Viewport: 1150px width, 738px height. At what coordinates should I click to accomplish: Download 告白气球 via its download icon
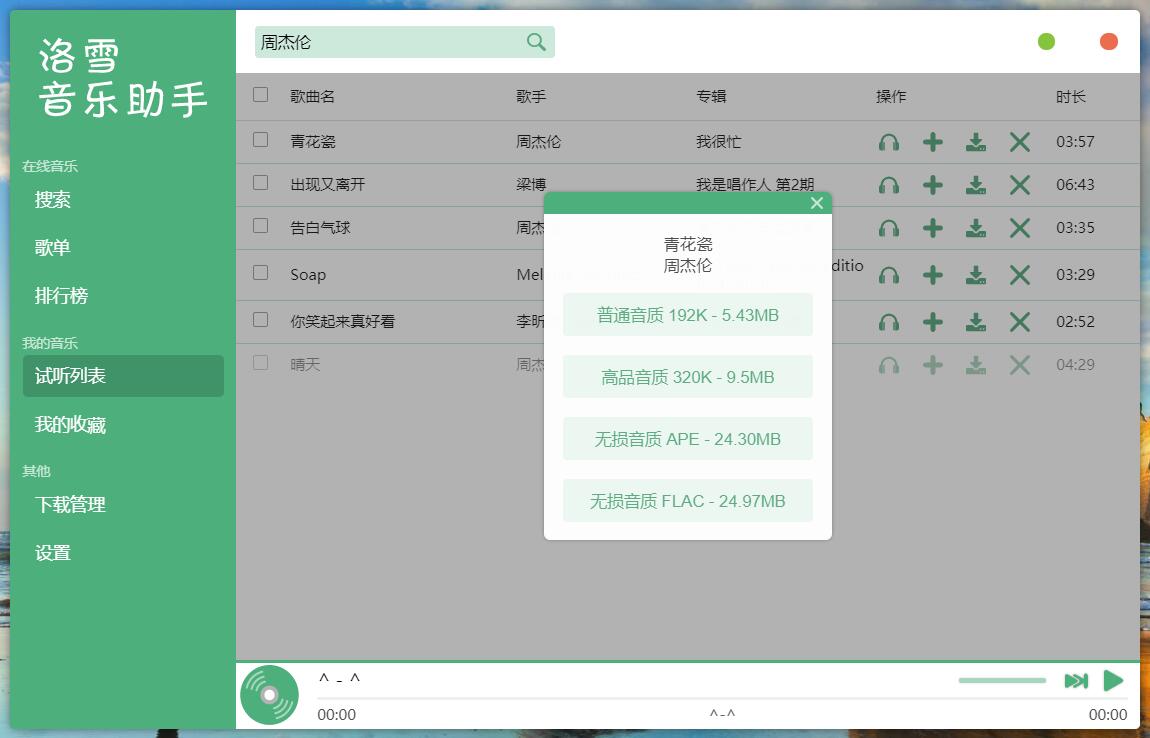[x=976, y=227]
